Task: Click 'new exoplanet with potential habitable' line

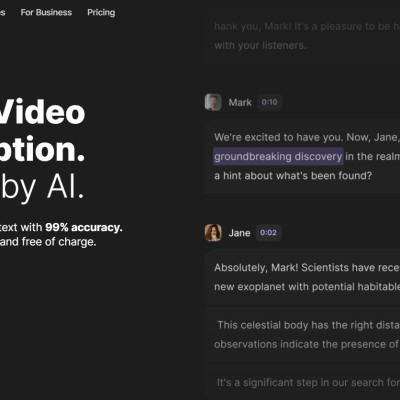Action: 307,287
